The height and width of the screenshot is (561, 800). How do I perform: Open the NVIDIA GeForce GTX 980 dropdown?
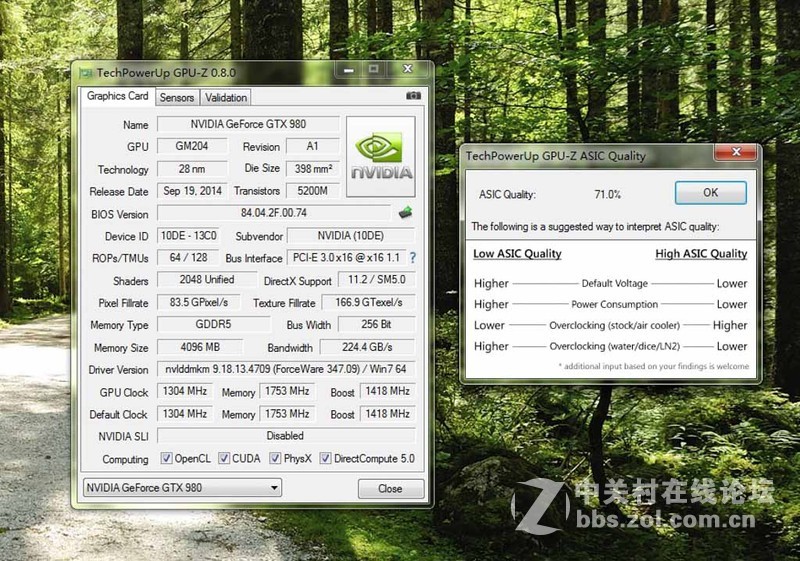182,488
